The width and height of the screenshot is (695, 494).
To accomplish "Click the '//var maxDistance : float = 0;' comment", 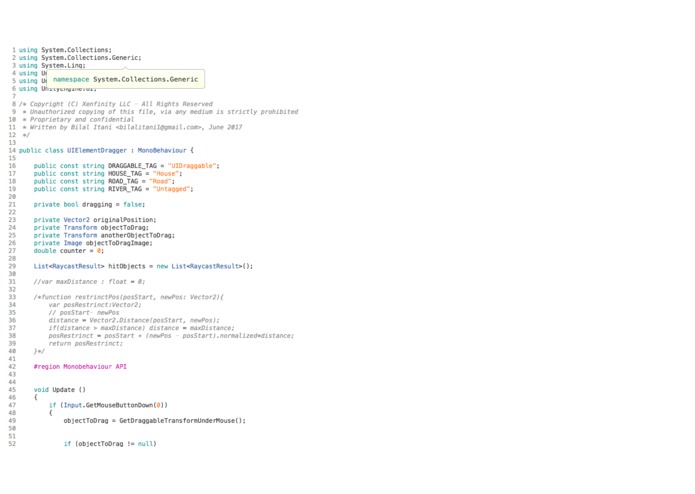I will click(x=89, y=282).
